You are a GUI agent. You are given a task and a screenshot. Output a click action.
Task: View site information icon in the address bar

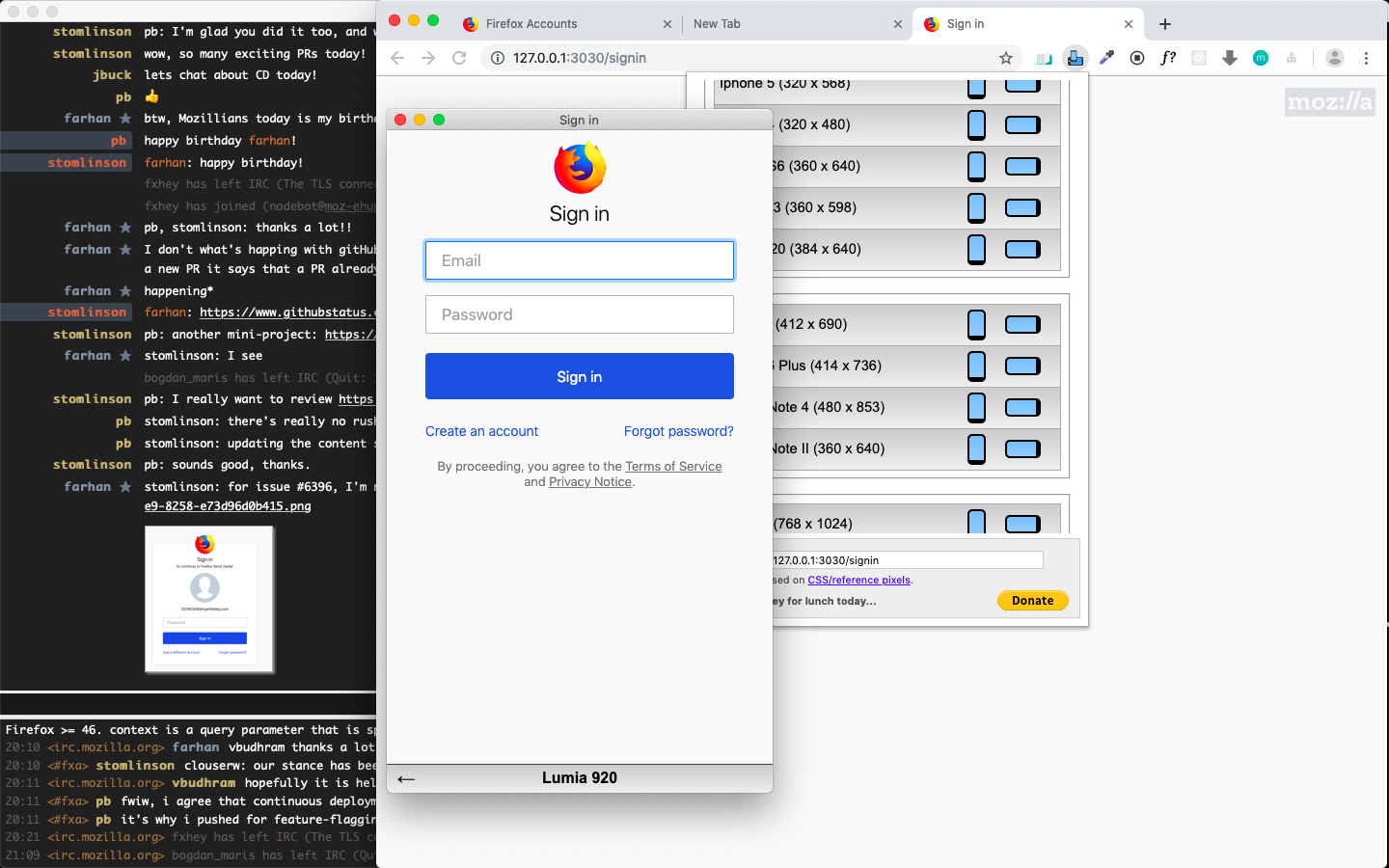(498, 58)
